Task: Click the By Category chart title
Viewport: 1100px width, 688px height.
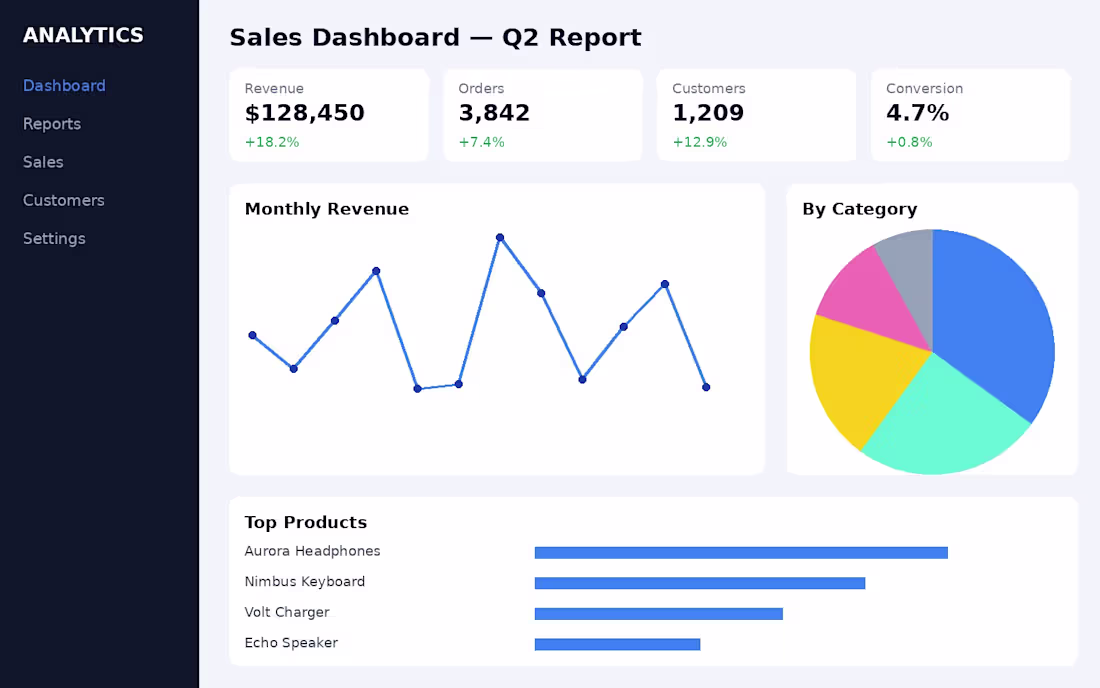Action: tap(860, 209)
